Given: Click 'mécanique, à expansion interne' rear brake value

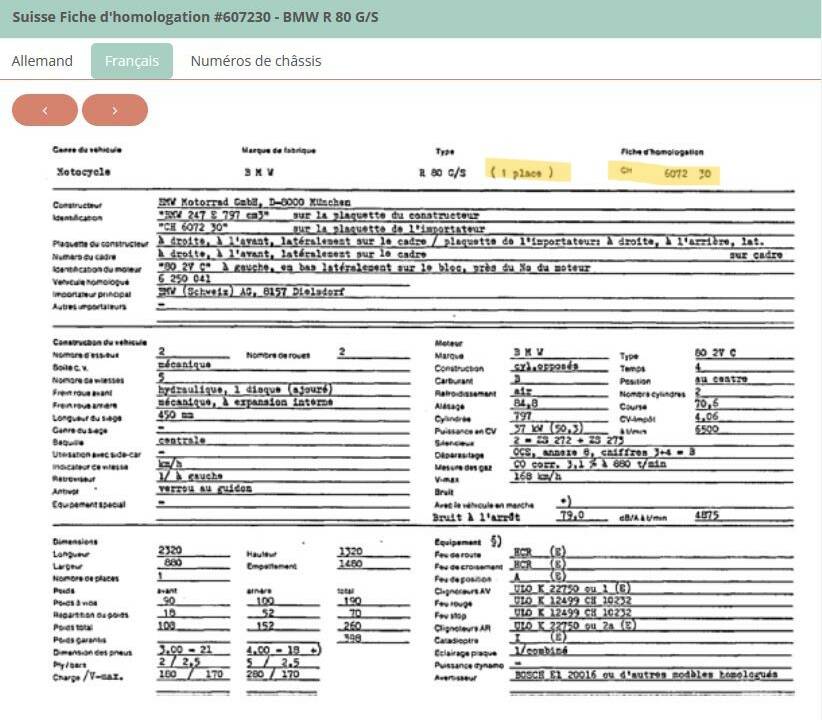Looking at the screenshot, I should (245, 402).
